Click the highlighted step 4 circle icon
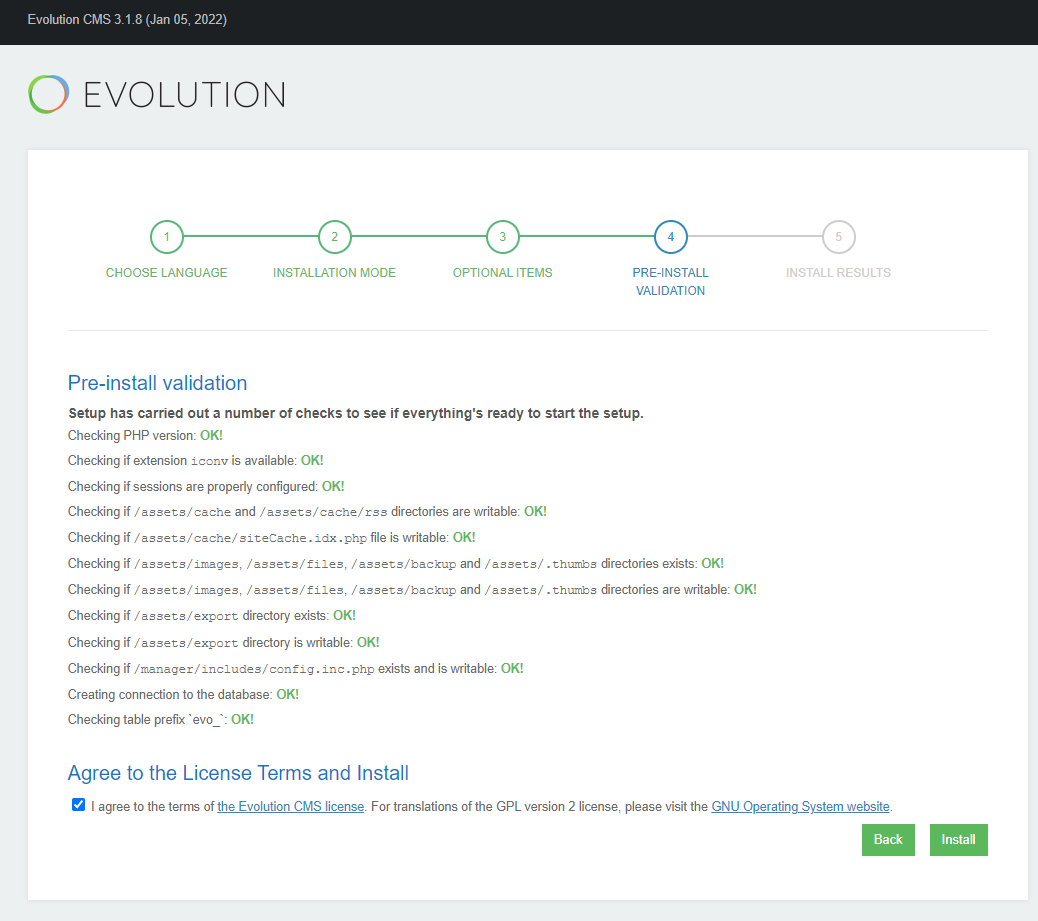Image resolution: width=1038 pixels, height=921 pixels. (x=670, y=237)
